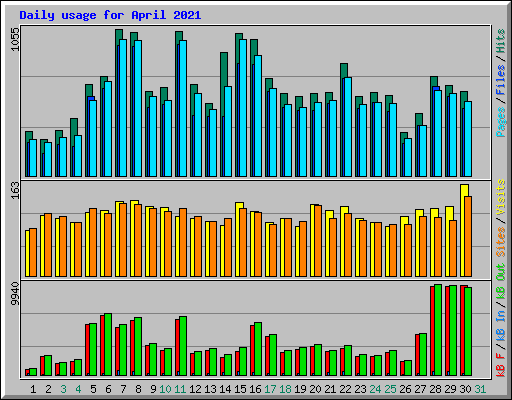Click day 30 on the x-axis
This screenshot has height=400, width=512.
pyautogui.click(x=465, y=389)
